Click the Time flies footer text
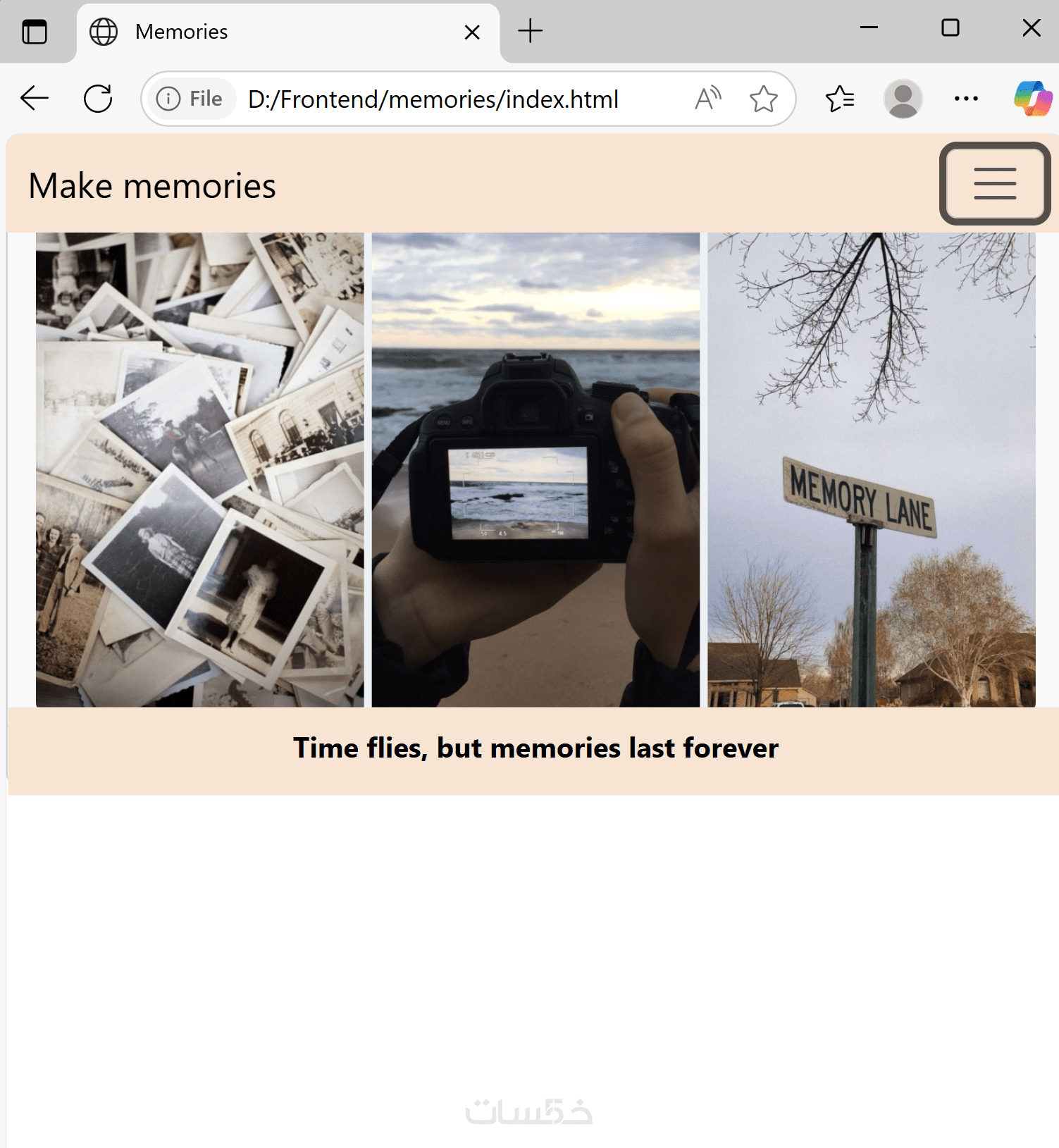 [535, 748]
